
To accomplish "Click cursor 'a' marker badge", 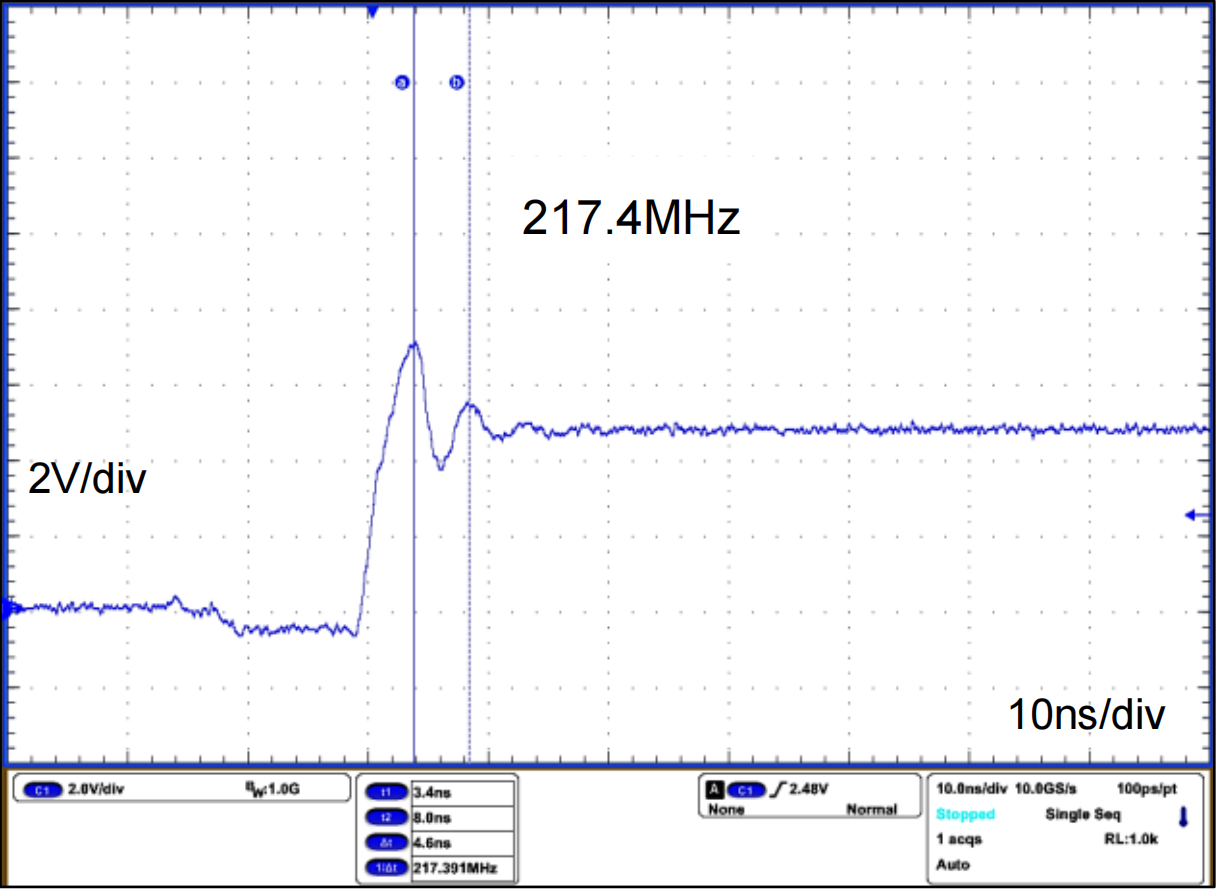I will click(x=401, y=83).
